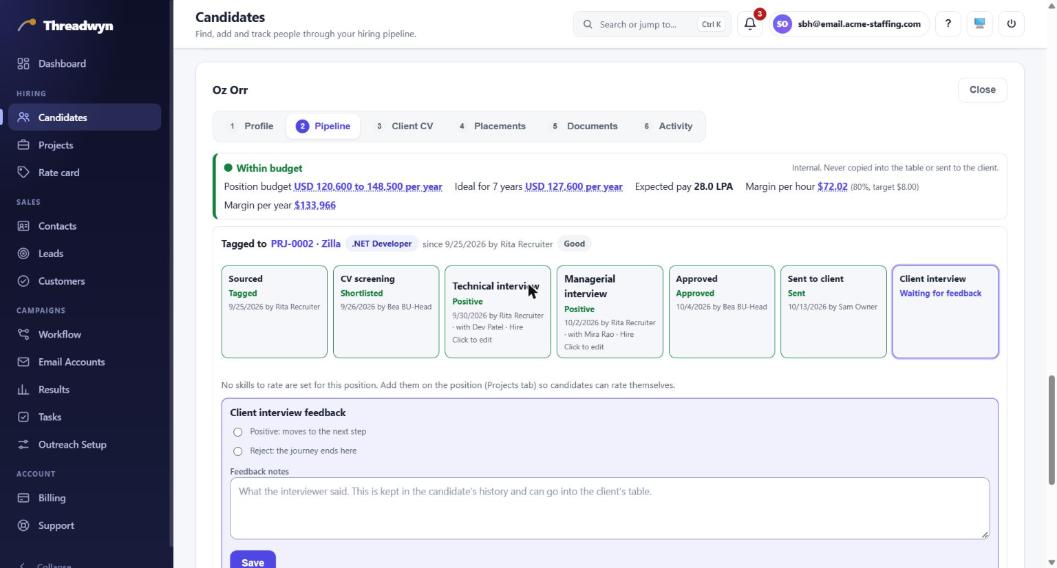Click ideal pay USD 127,600 per year link
This screenshot has width=1057, height=568.
(574, 187)
